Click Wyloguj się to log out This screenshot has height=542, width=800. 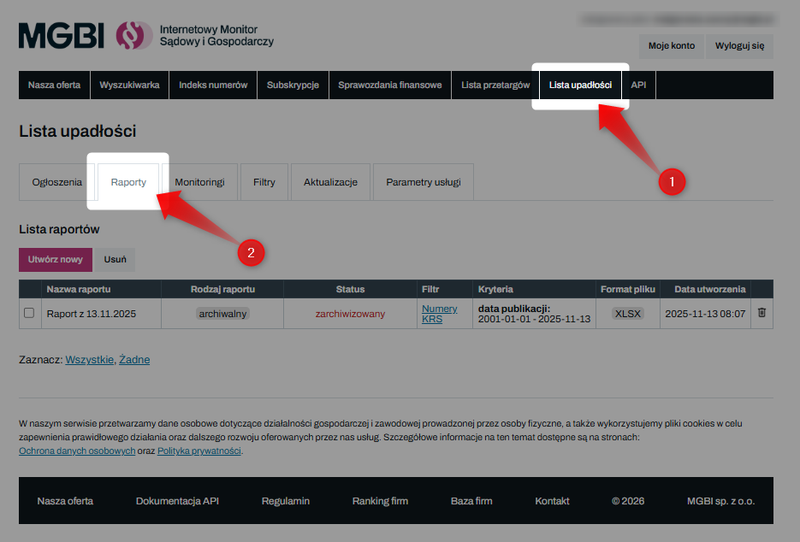pos(740,46)
